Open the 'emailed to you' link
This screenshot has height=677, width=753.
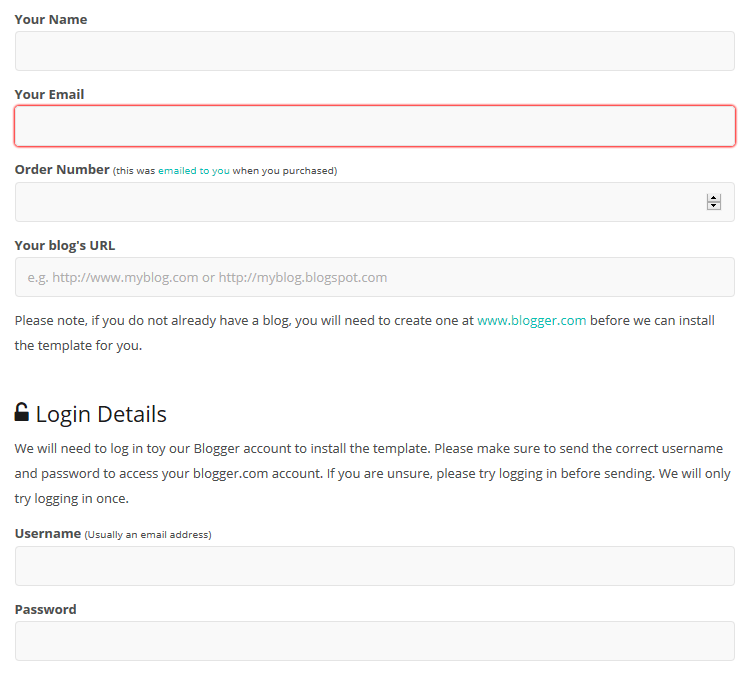coord(194,170)
